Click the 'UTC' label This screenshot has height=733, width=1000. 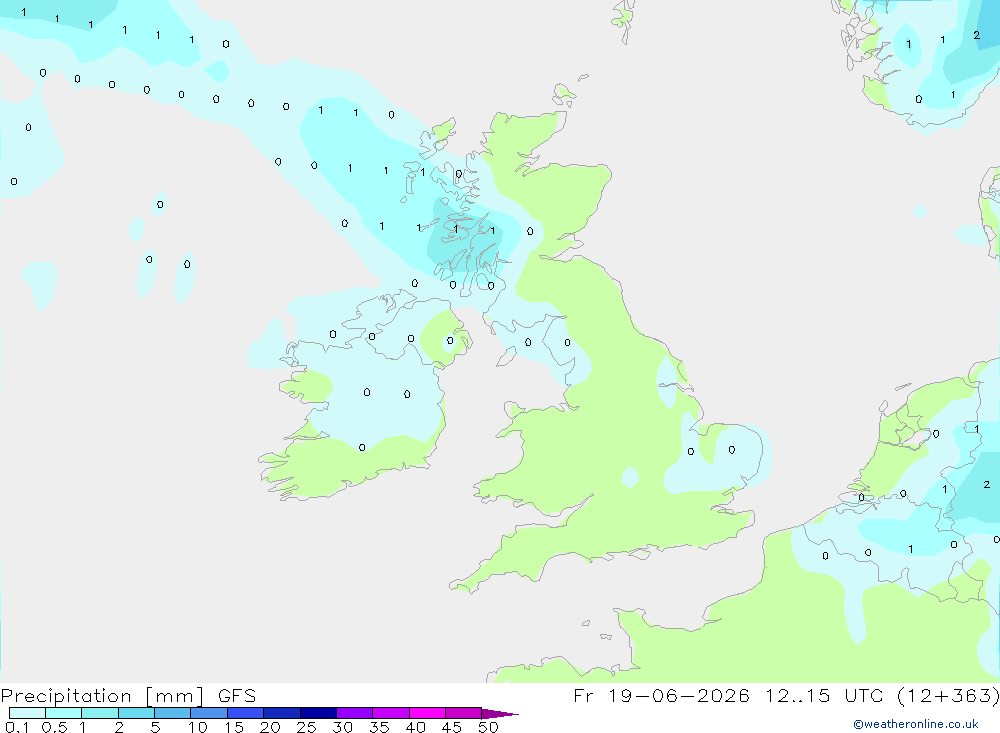(864, 695)
